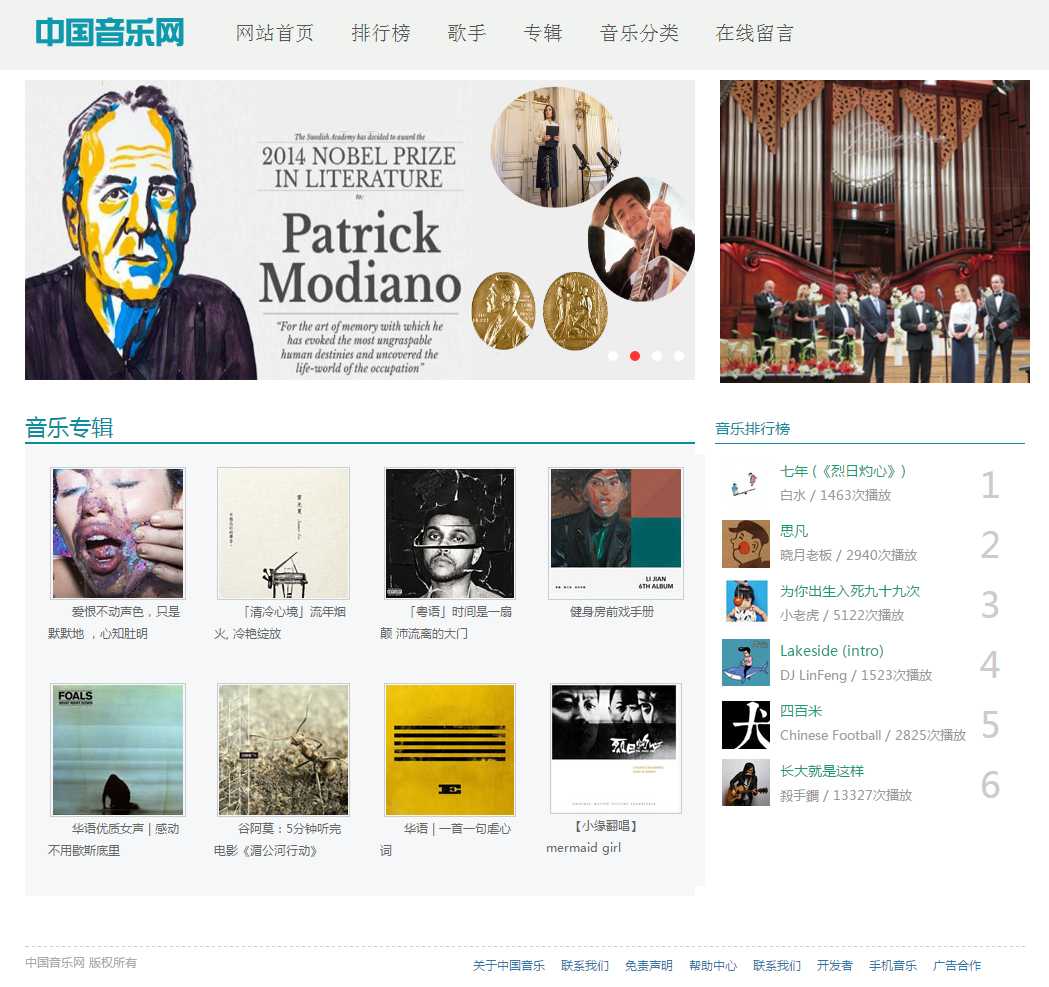Viewport: 1049px width, 987px height.
Task: Open the FOALS album cover thumbnail
Action: point(118,749)
